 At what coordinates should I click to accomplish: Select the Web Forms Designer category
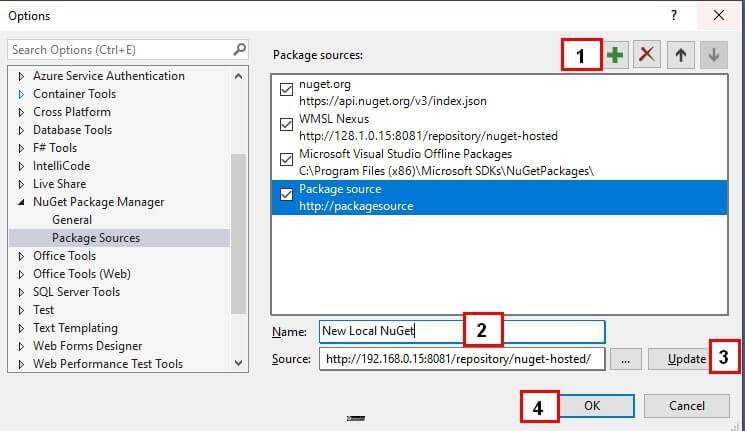pos(87,346)
